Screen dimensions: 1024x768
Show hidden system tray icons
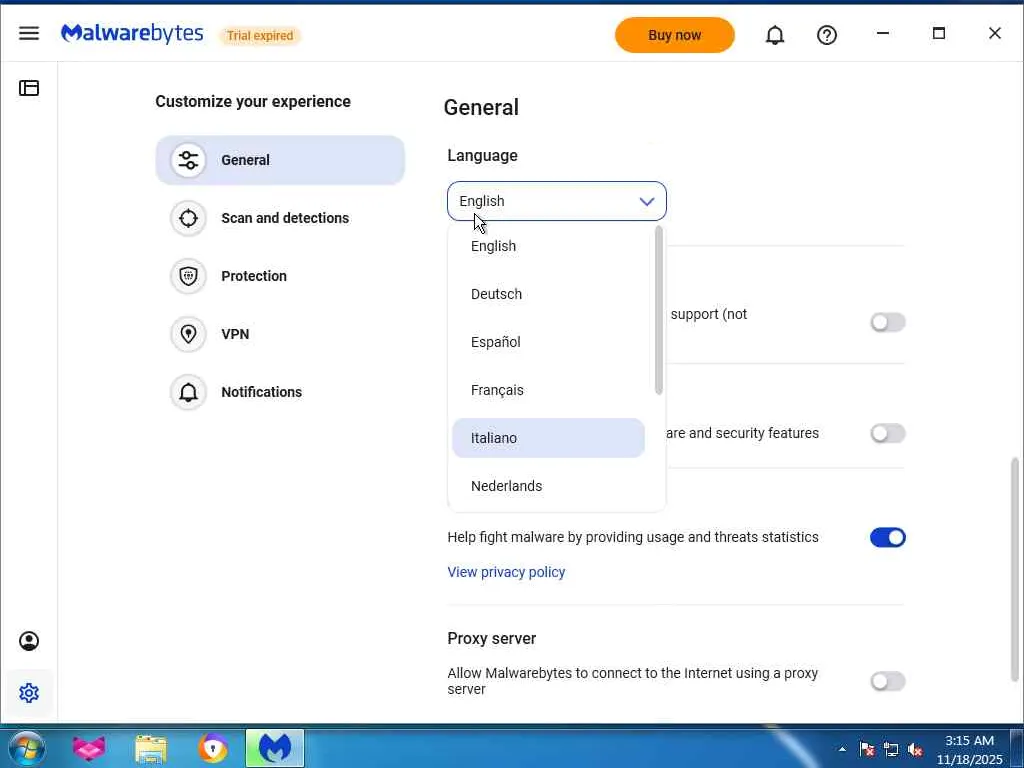coord(842,749)
